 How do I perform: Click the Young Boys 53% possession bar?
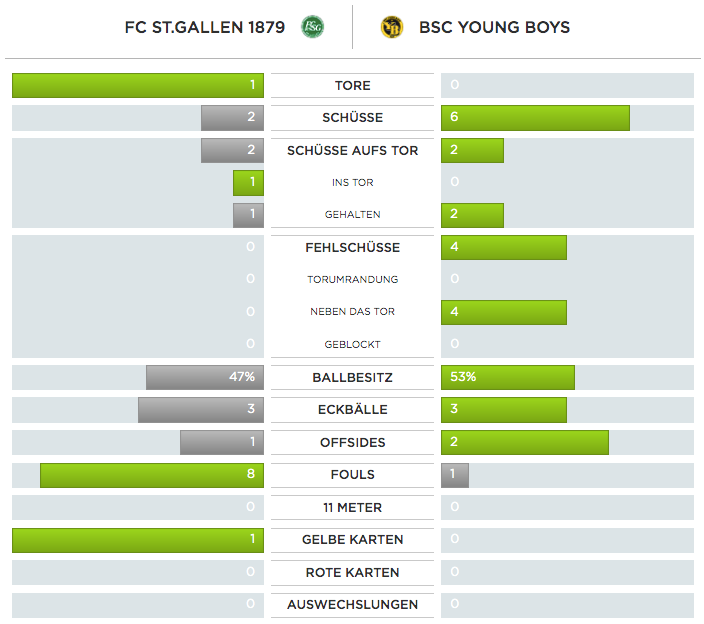(x=507, y=377)
